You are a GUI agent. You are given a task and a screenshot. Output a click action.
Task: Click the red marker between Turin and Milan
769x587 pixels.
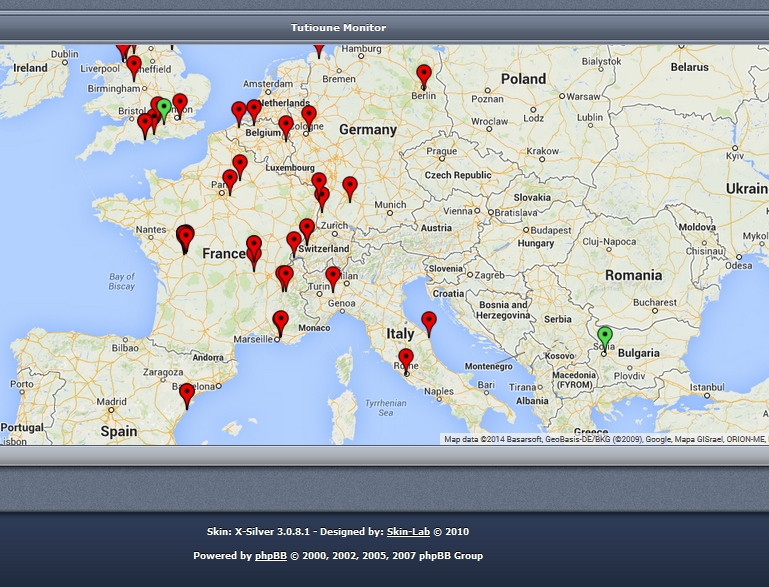pos(333,277)
